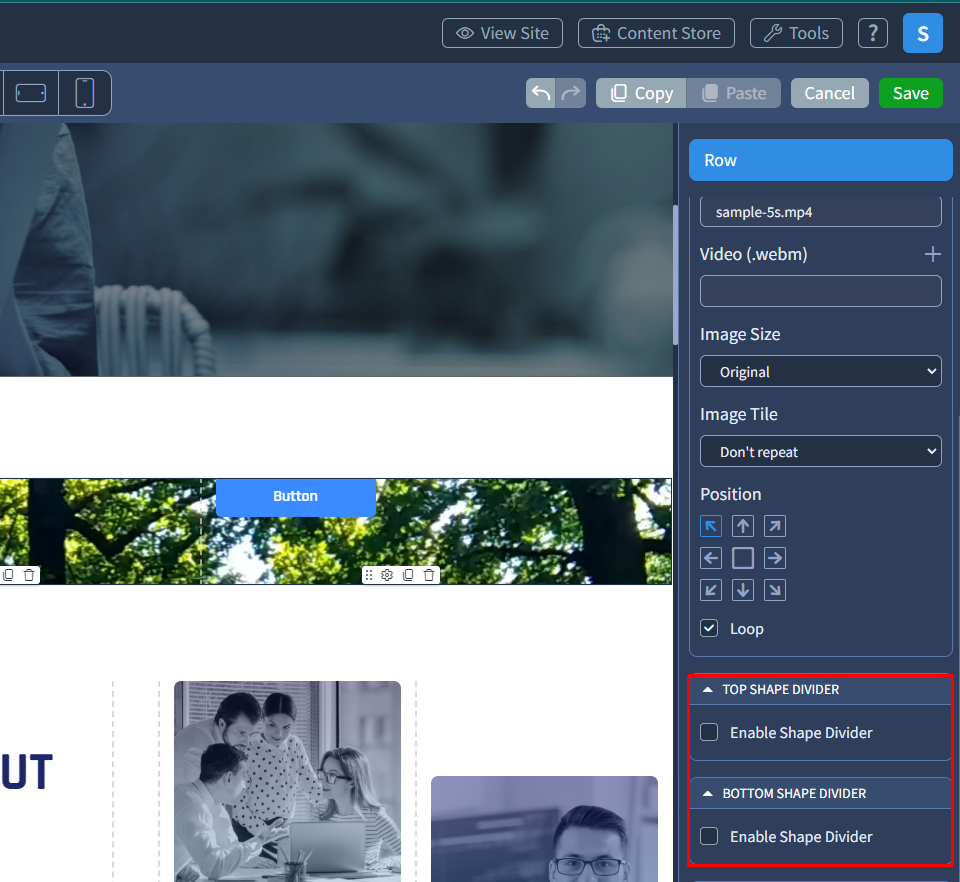Screen dimensions: 960x882
Task: Uncheck the Loop video checkbox
Action: pyautogui.click(x=708, y=628)
